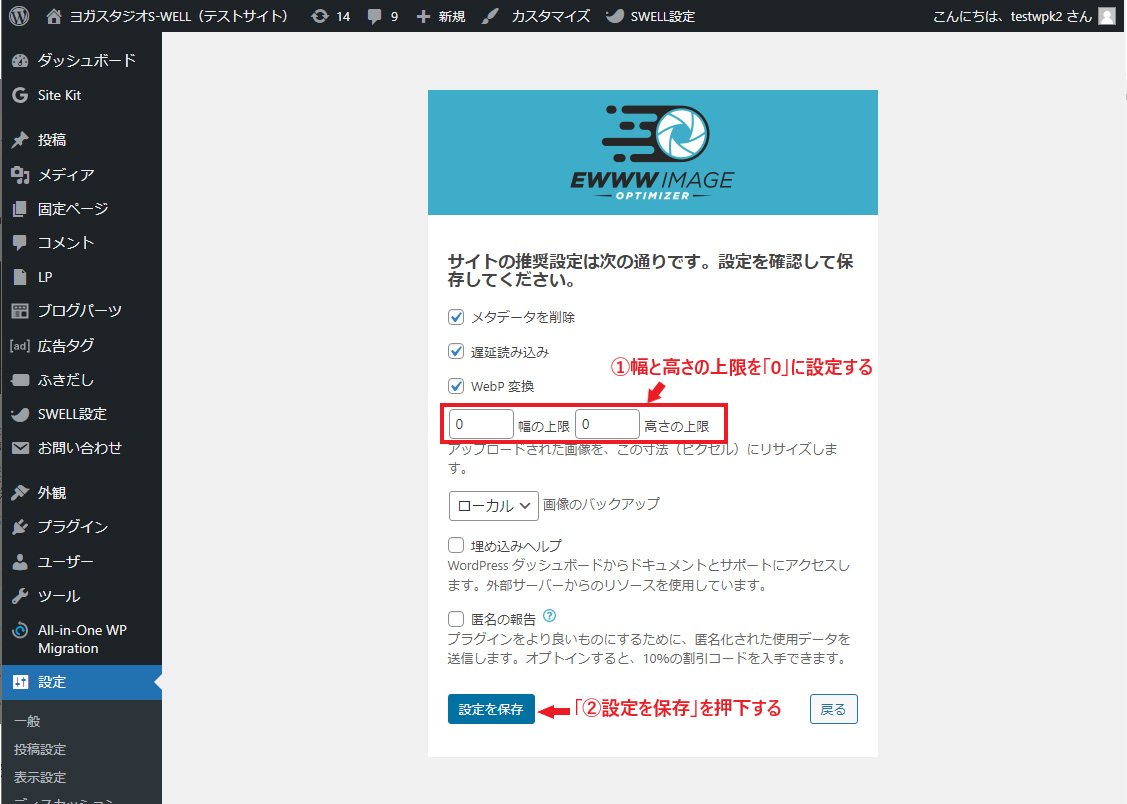
Task: Open updates icon showing 14
Action: point(319,16)
